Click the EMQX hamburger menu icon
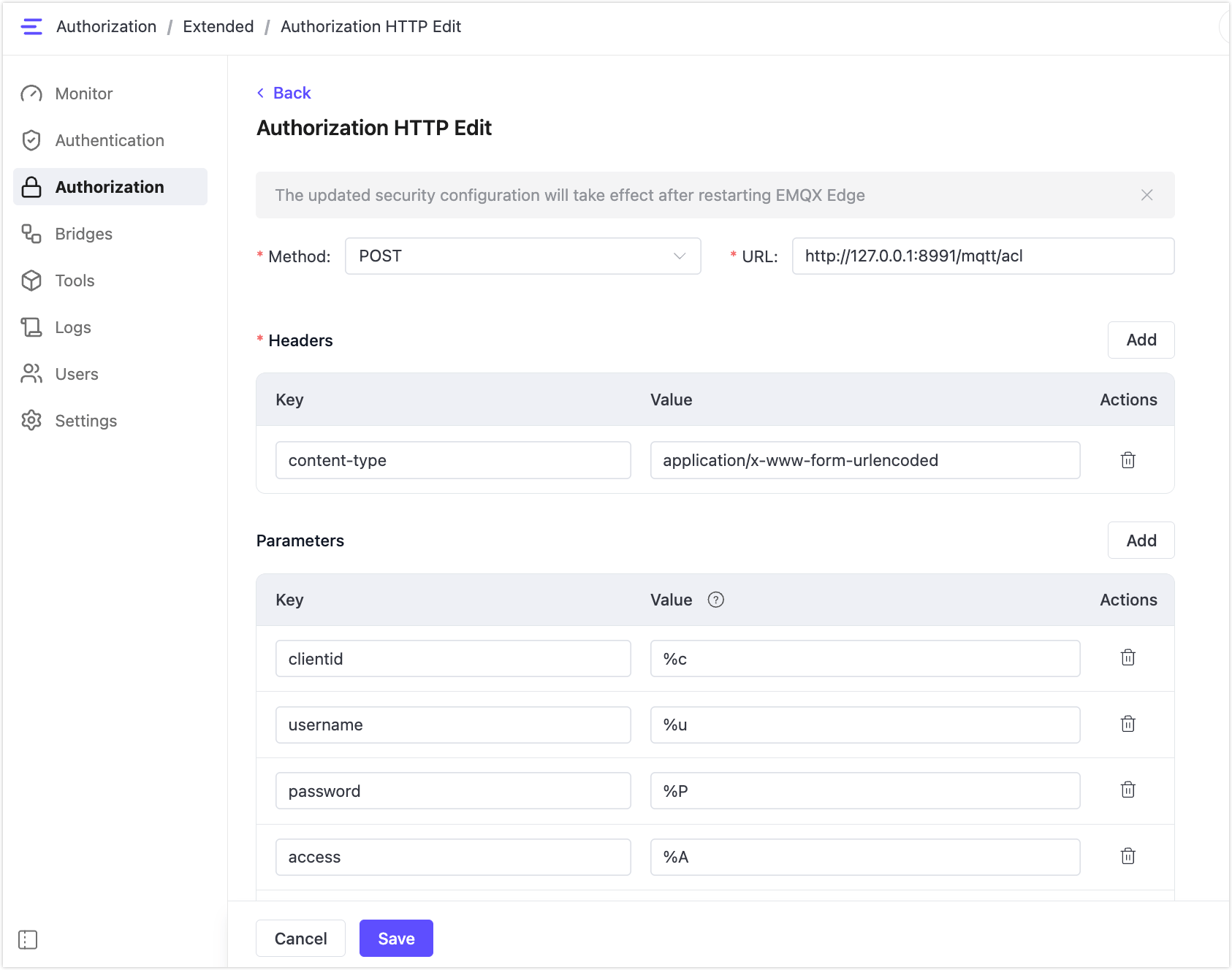Image resolution: width=1232 pixels, height=970 pixels. point(31,26)
